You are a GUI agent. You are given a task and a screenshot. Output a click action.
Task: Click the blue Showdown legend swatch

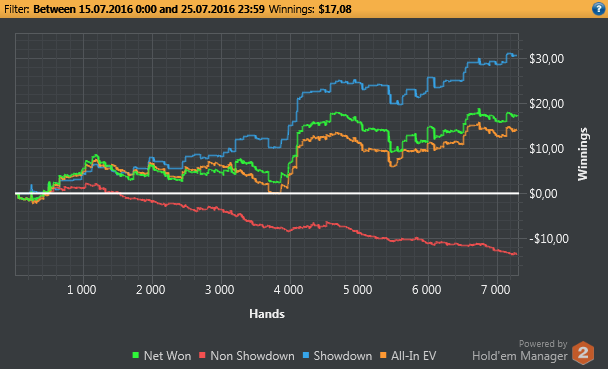306,355
